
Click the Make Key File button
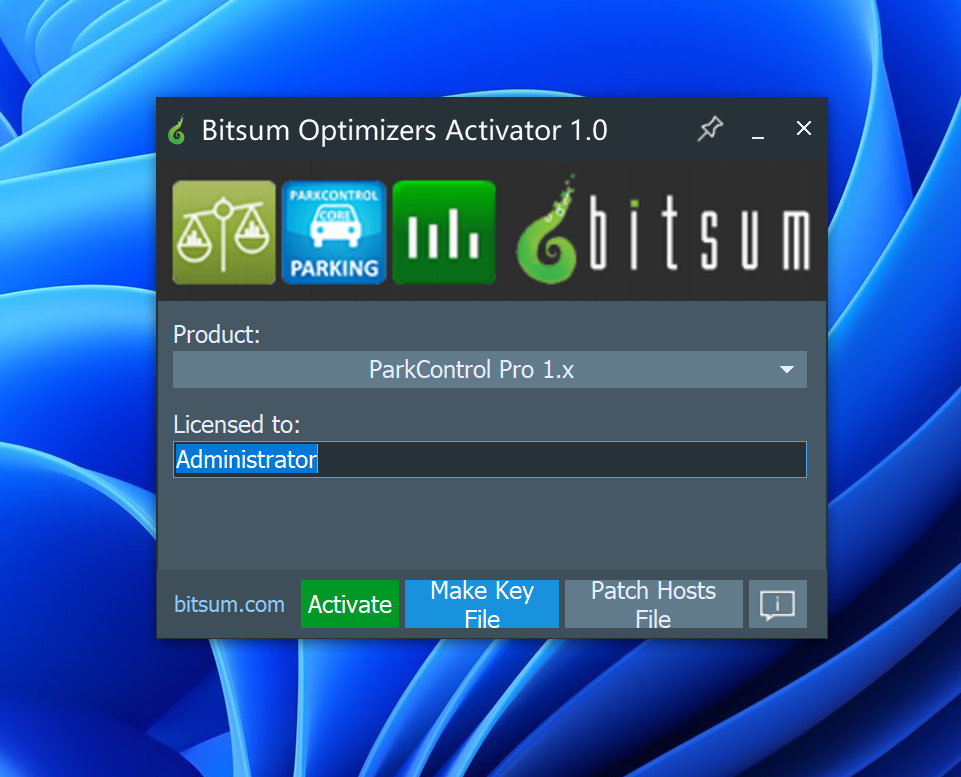[481, 604]
